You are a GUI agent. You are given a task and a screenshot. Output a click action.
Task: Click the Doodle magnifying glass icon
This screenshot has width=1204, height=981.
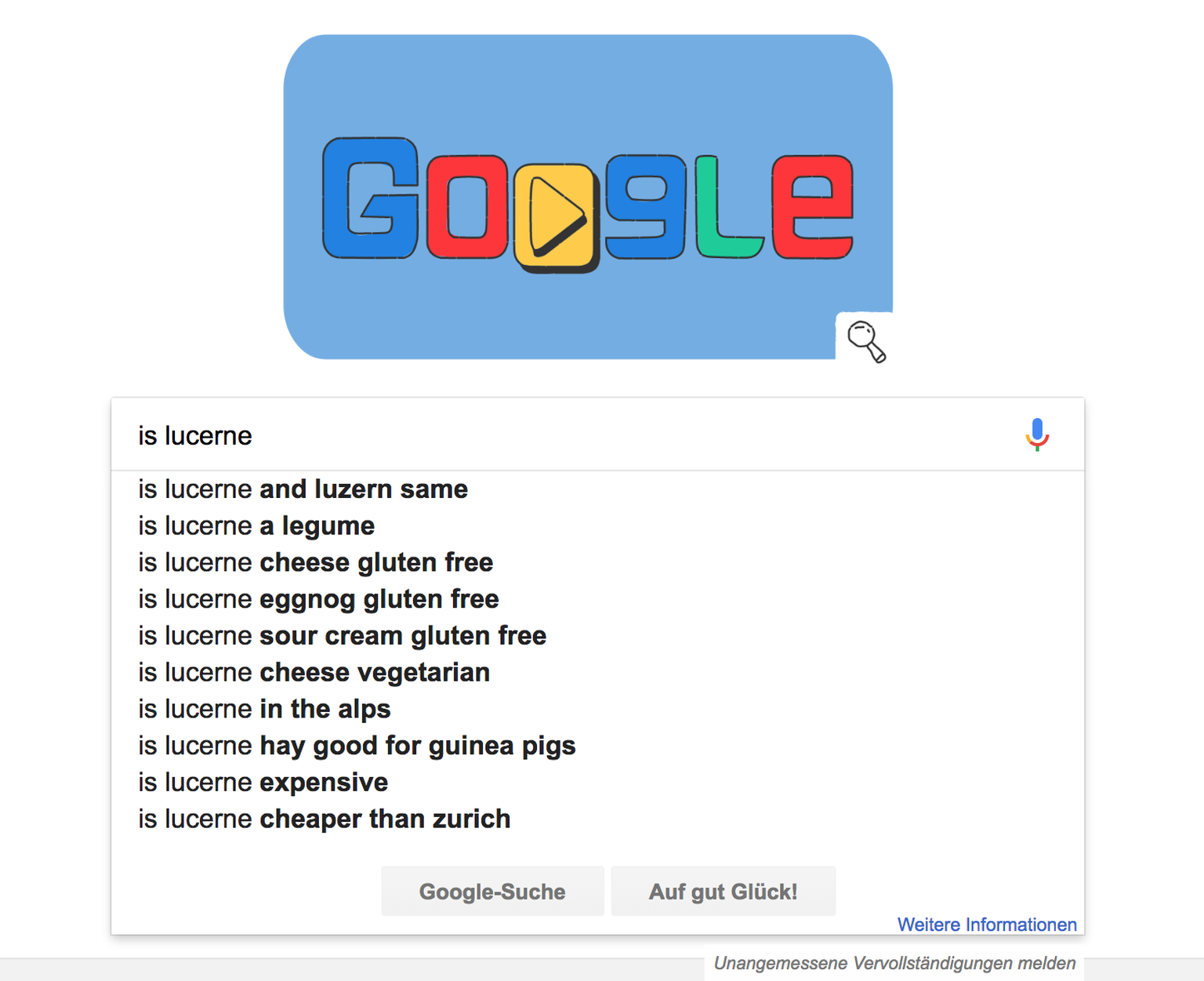click(x=865, y=340)
